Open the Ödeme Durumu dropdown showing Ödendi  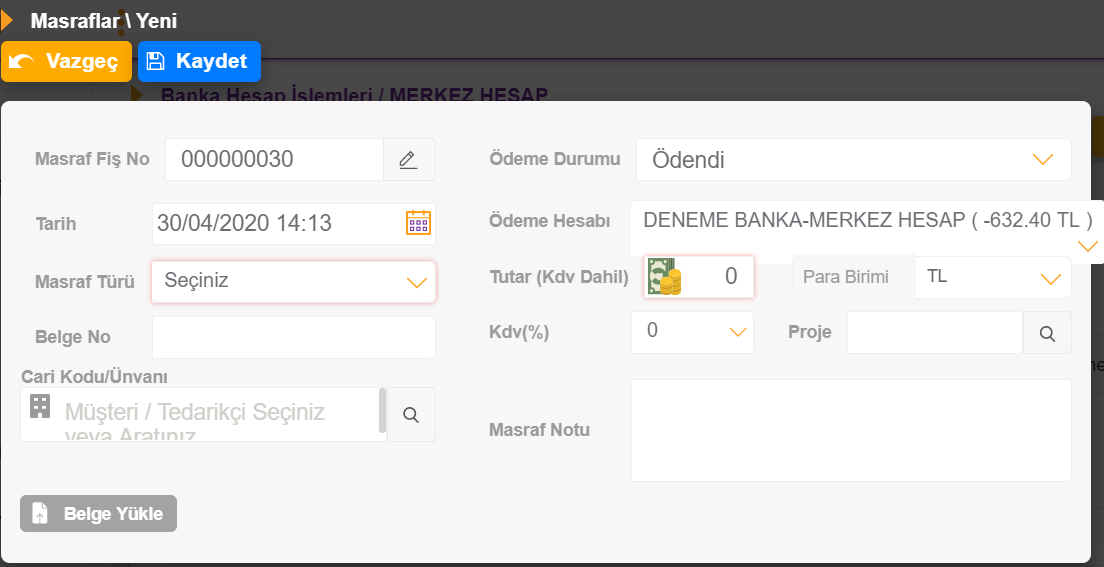853,159
